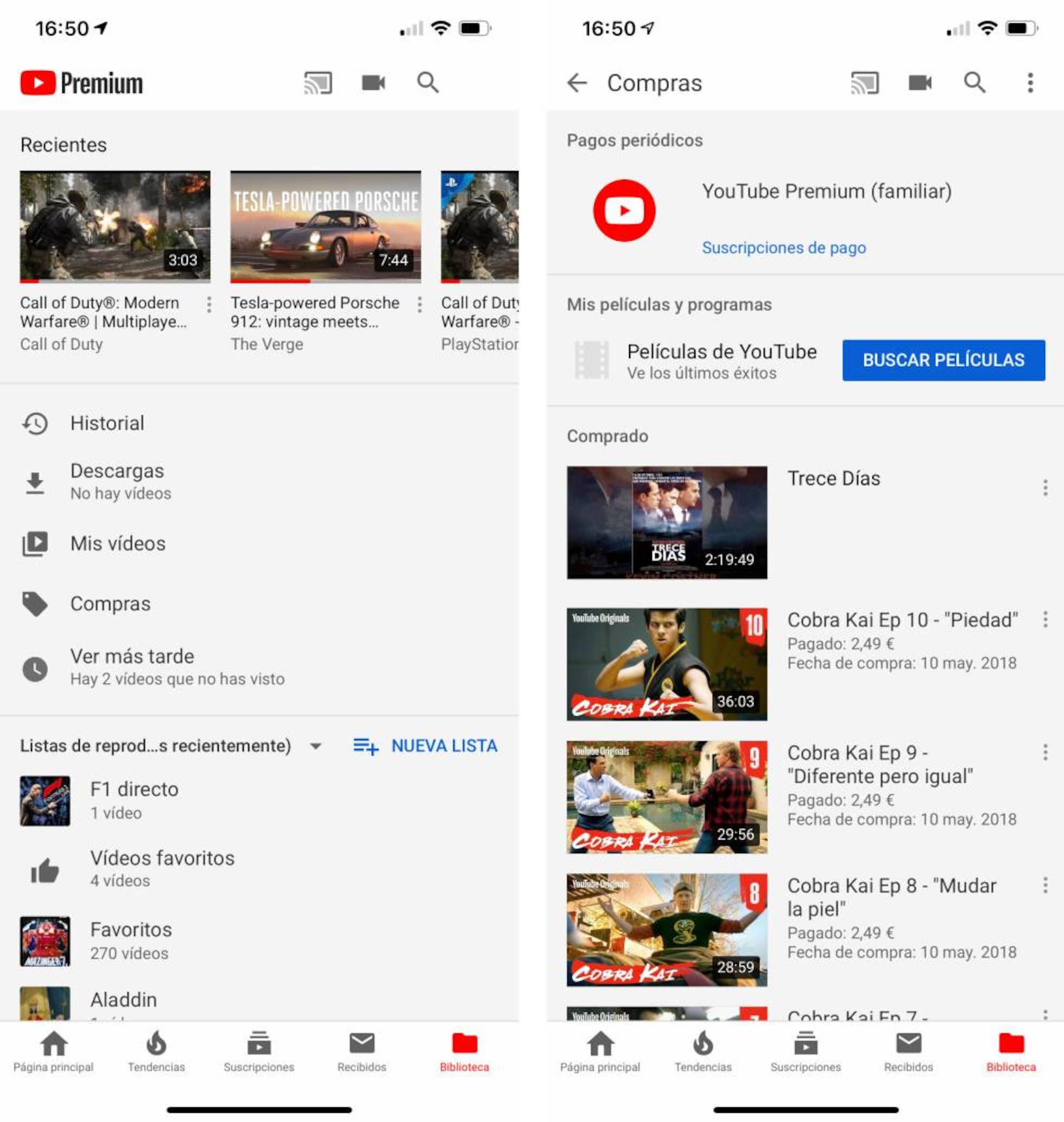Open the F1 directo playlist
Image resolution: width=1064 pixels, height=1122 pixels.
[x=259, y=800]
